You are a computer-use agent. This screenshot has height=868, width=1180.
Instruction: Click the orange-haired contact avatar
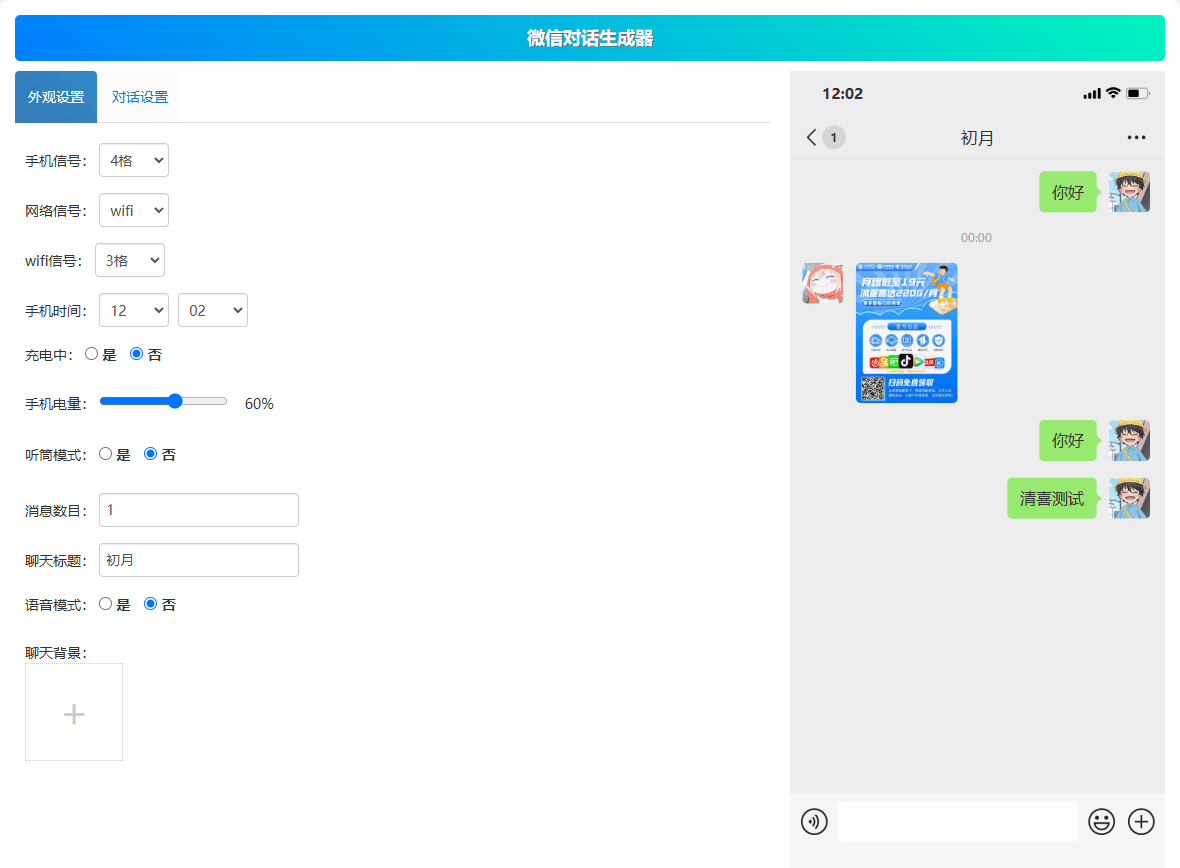822,283
